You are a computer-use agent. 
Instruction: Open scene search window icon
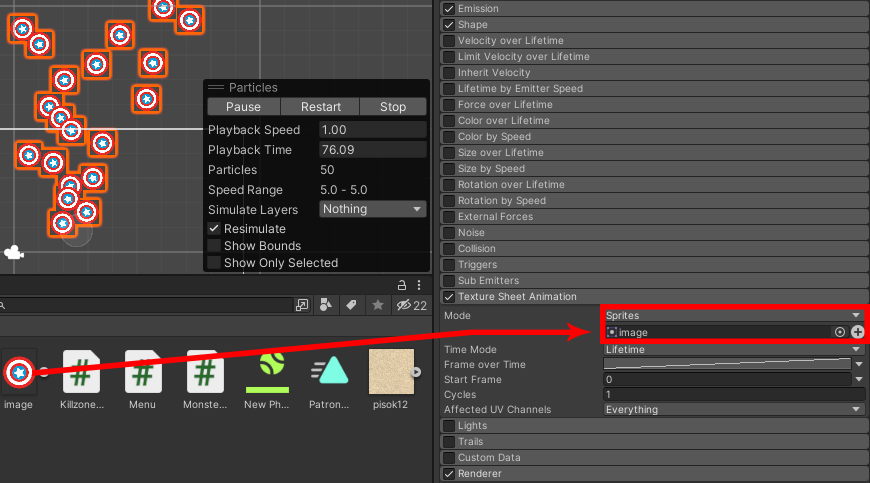click(302, 305)
